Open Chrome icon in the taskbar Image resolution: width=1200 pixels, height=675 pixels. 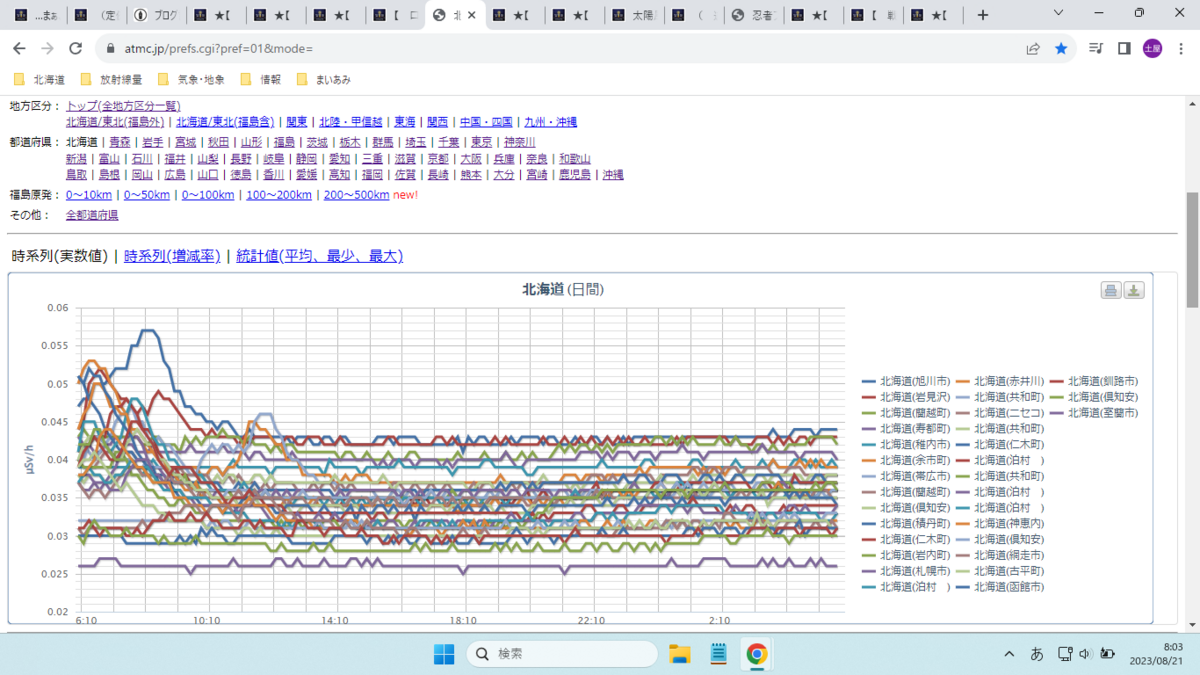[x=757, y=654]
